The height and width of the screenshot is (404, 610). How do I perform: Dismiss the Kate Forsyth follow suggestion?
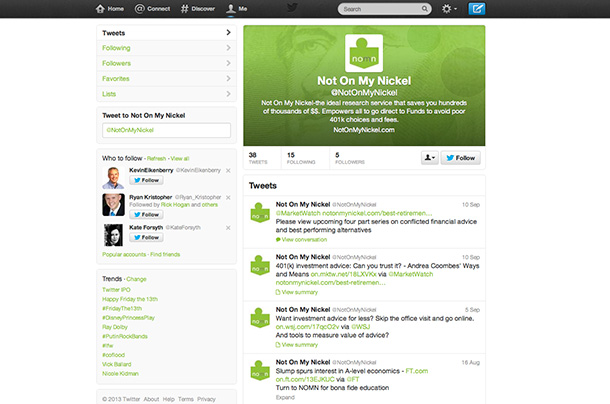pyautogui.click(x=228, y=227)
